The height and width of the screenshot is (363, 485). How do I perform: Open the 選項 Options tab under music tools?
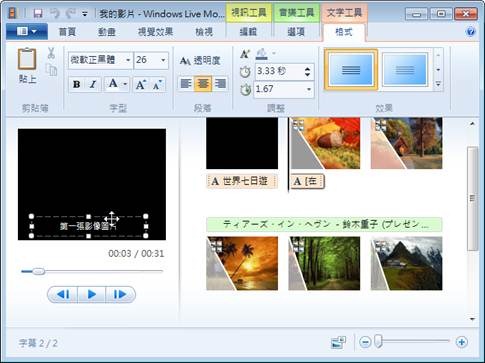[296, 32]
